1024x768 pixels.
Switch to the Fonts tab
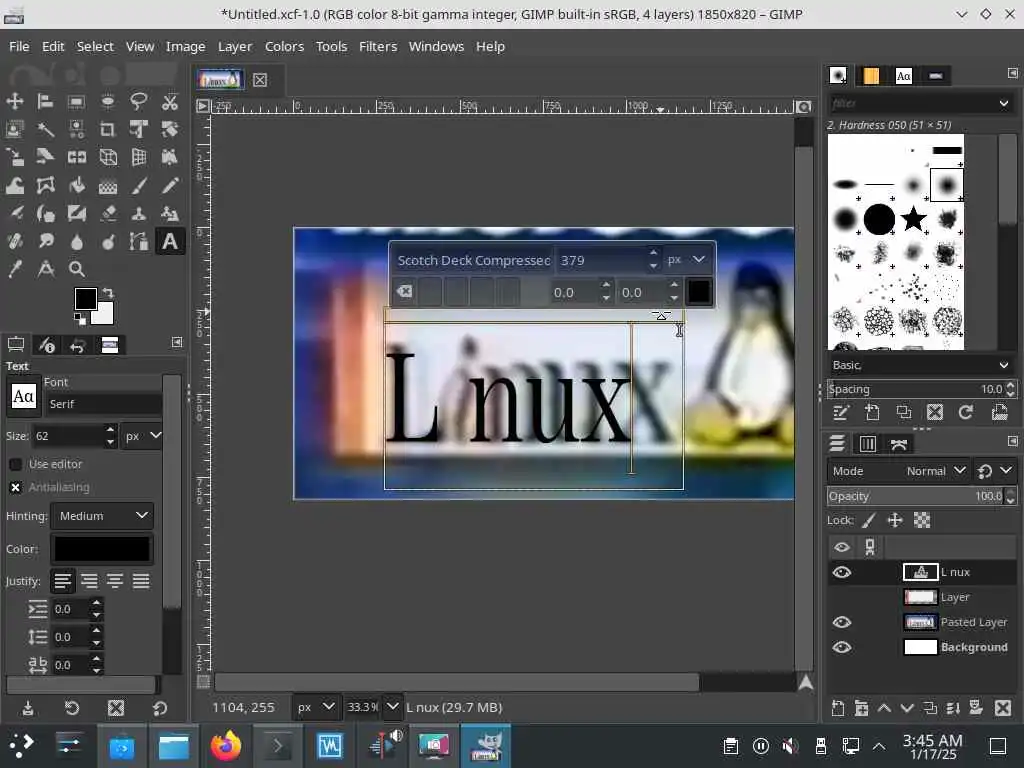(903, 76)
